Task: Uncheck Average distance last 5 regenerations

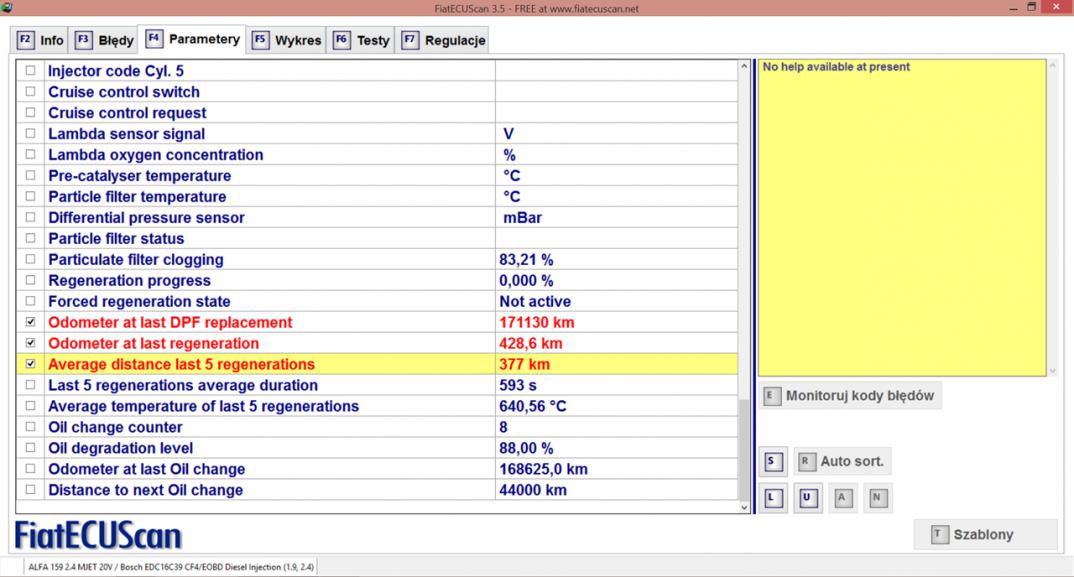Action: pos(30,365)
